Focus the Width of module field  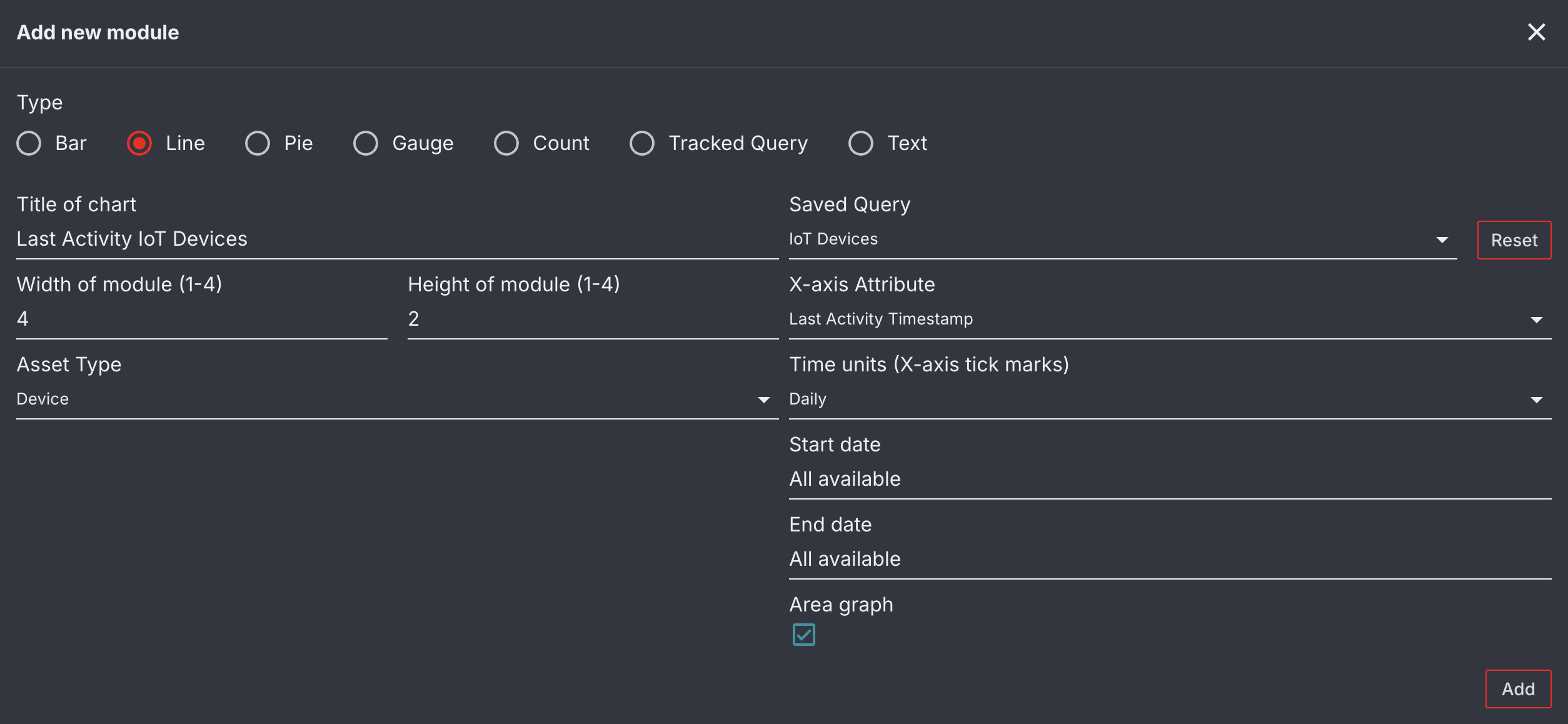coord(201,319)
